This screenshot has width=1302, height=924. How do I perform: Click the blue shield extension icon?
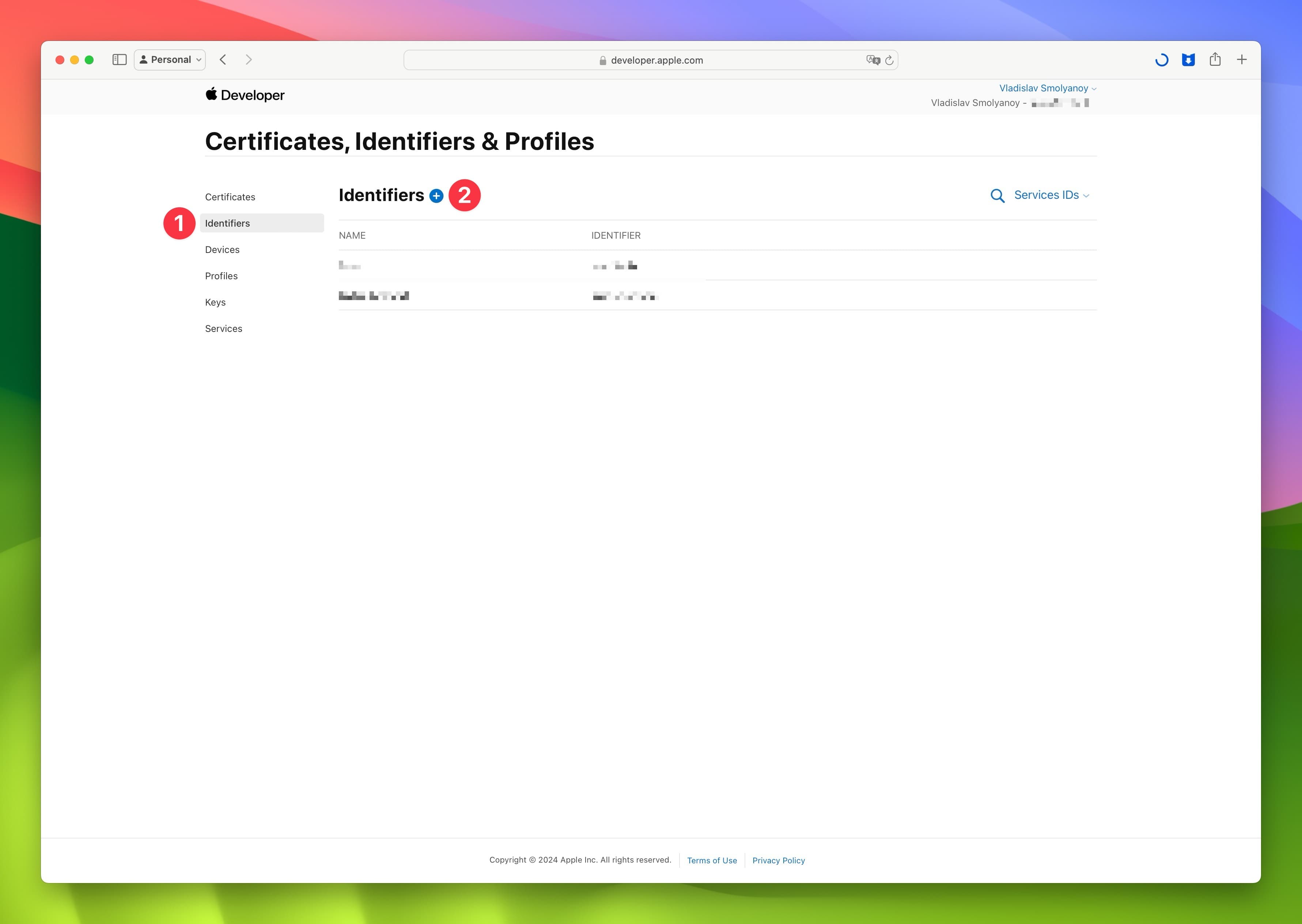click(1188, 60)
